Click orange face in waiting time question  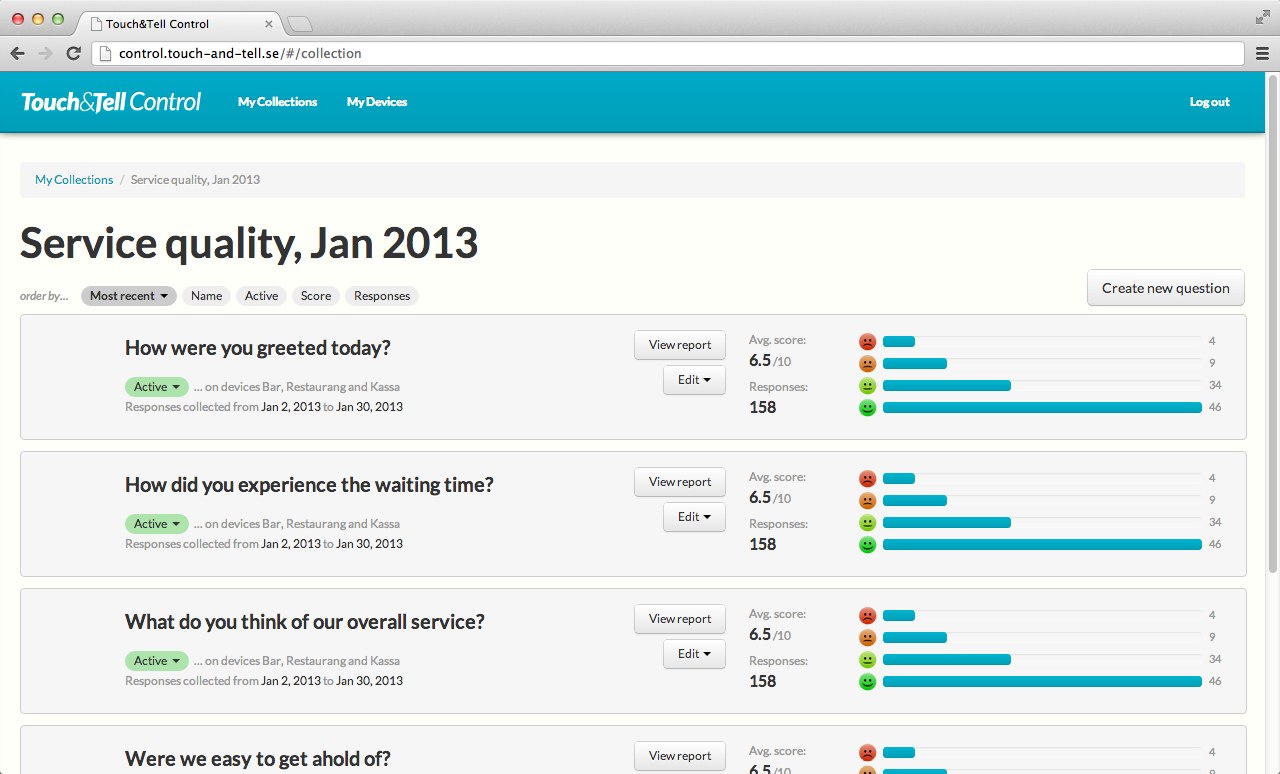tap(867, 500)
